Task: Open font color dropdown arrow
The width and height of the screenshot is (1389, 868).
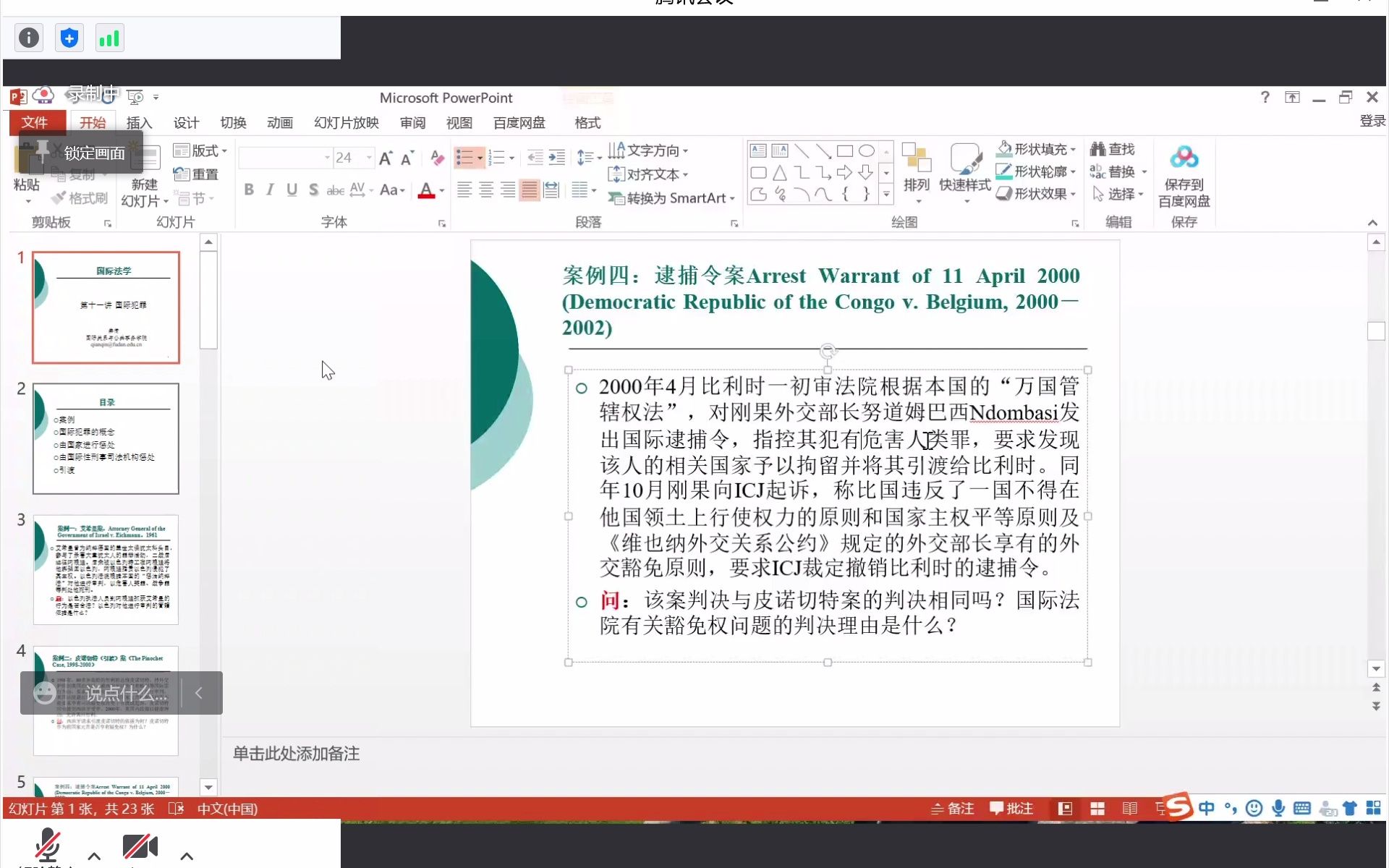Action: [x=442, y=190]
